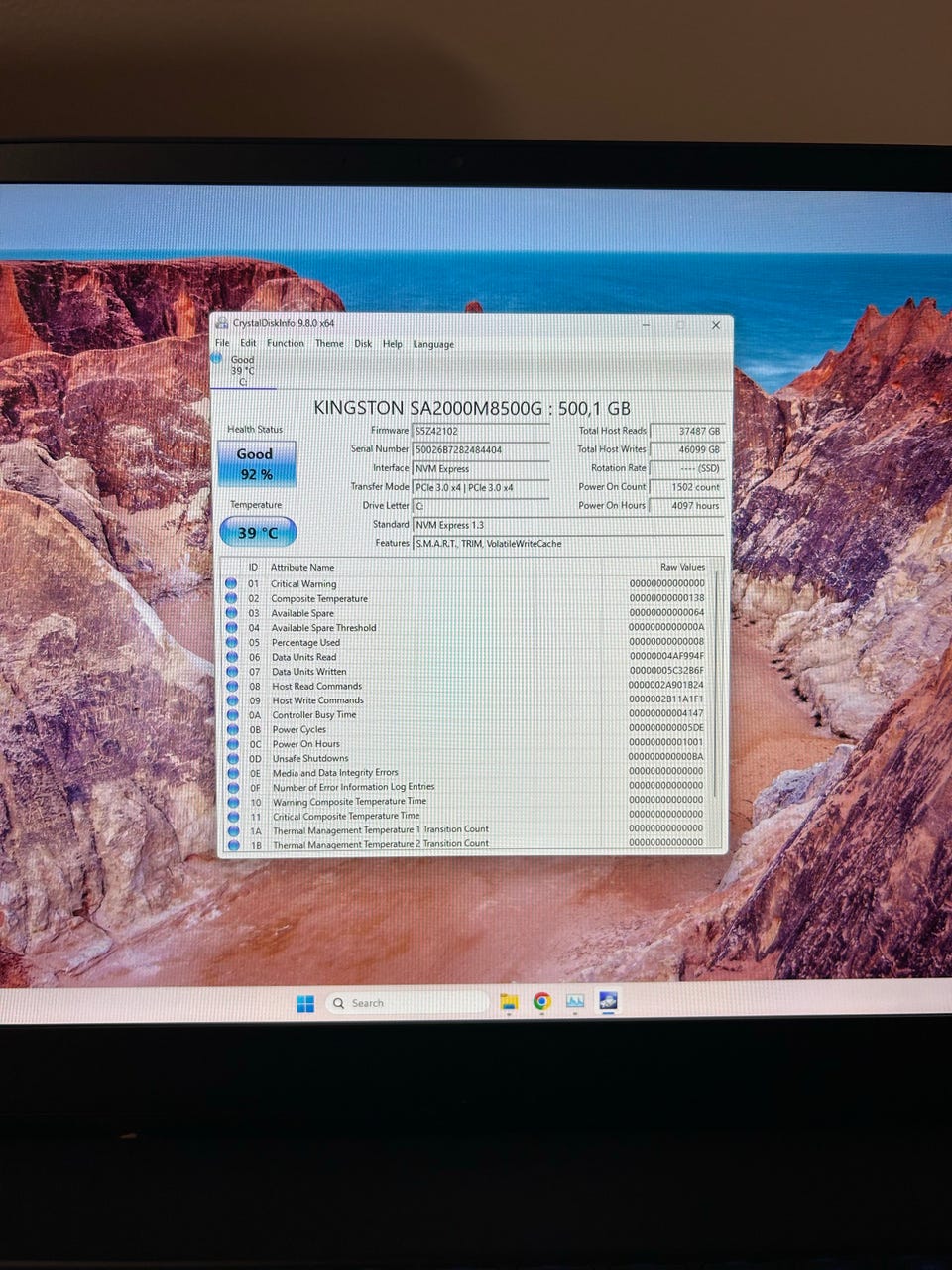952x1270 pixels.
Task: Select Thermal Management Temperature 2 Transition Count row
Action: (x=466, y=845)
